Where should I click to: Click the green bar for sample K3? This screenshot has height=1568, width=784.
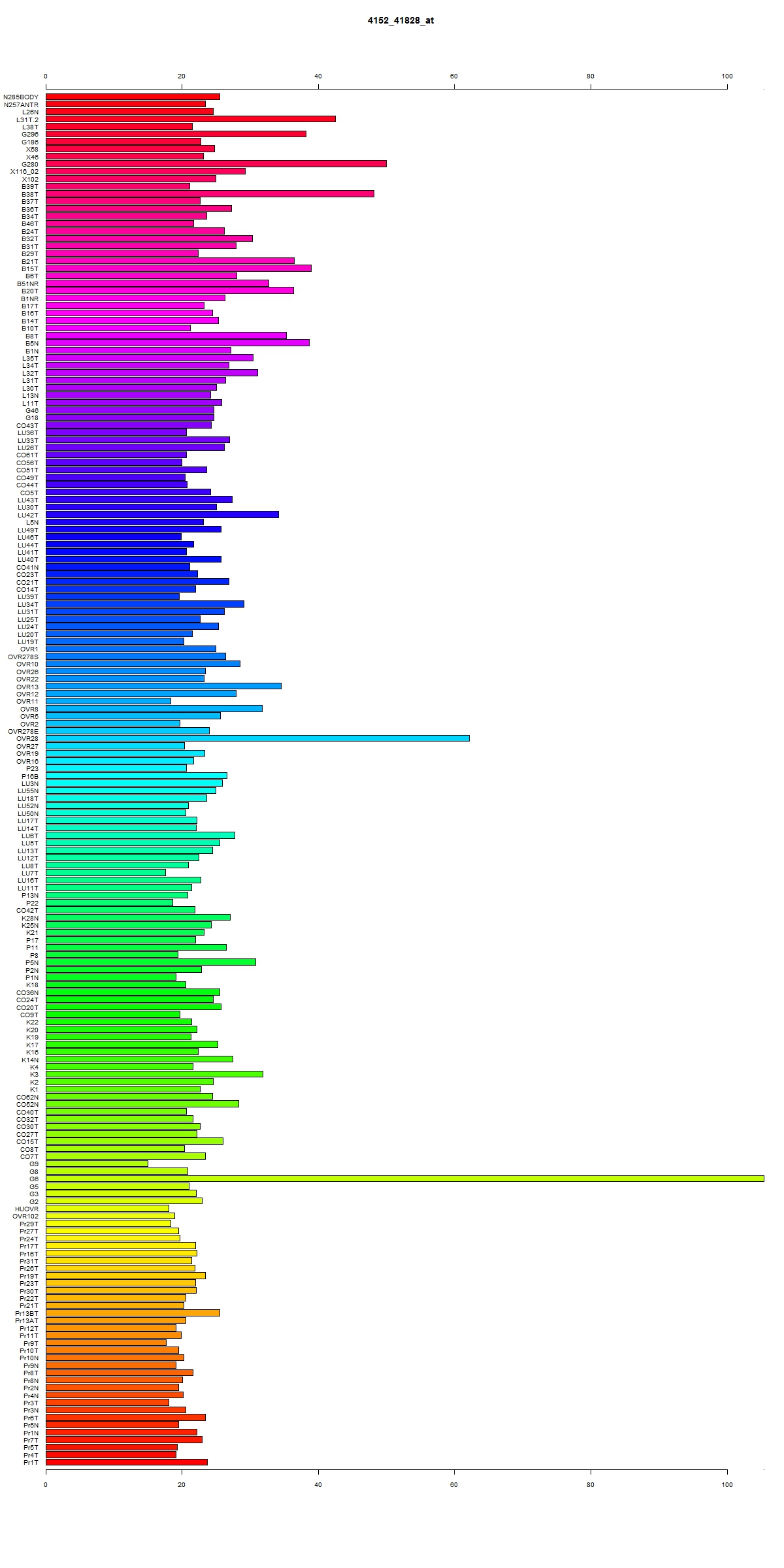click(x=154, y=1074)
